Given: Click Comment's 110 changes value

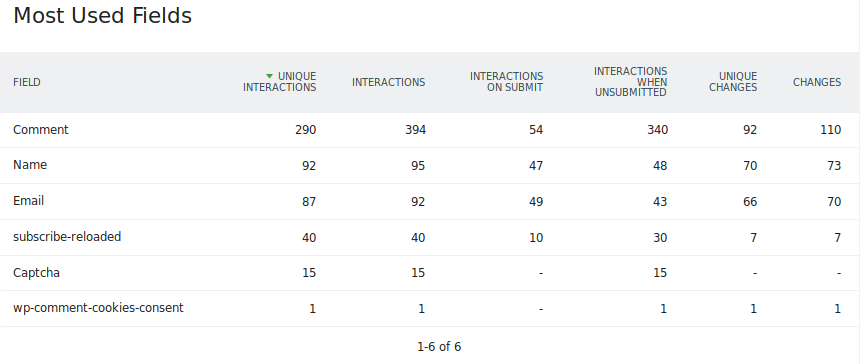Looking at the screenshot, I should click(x=831, y=130).
